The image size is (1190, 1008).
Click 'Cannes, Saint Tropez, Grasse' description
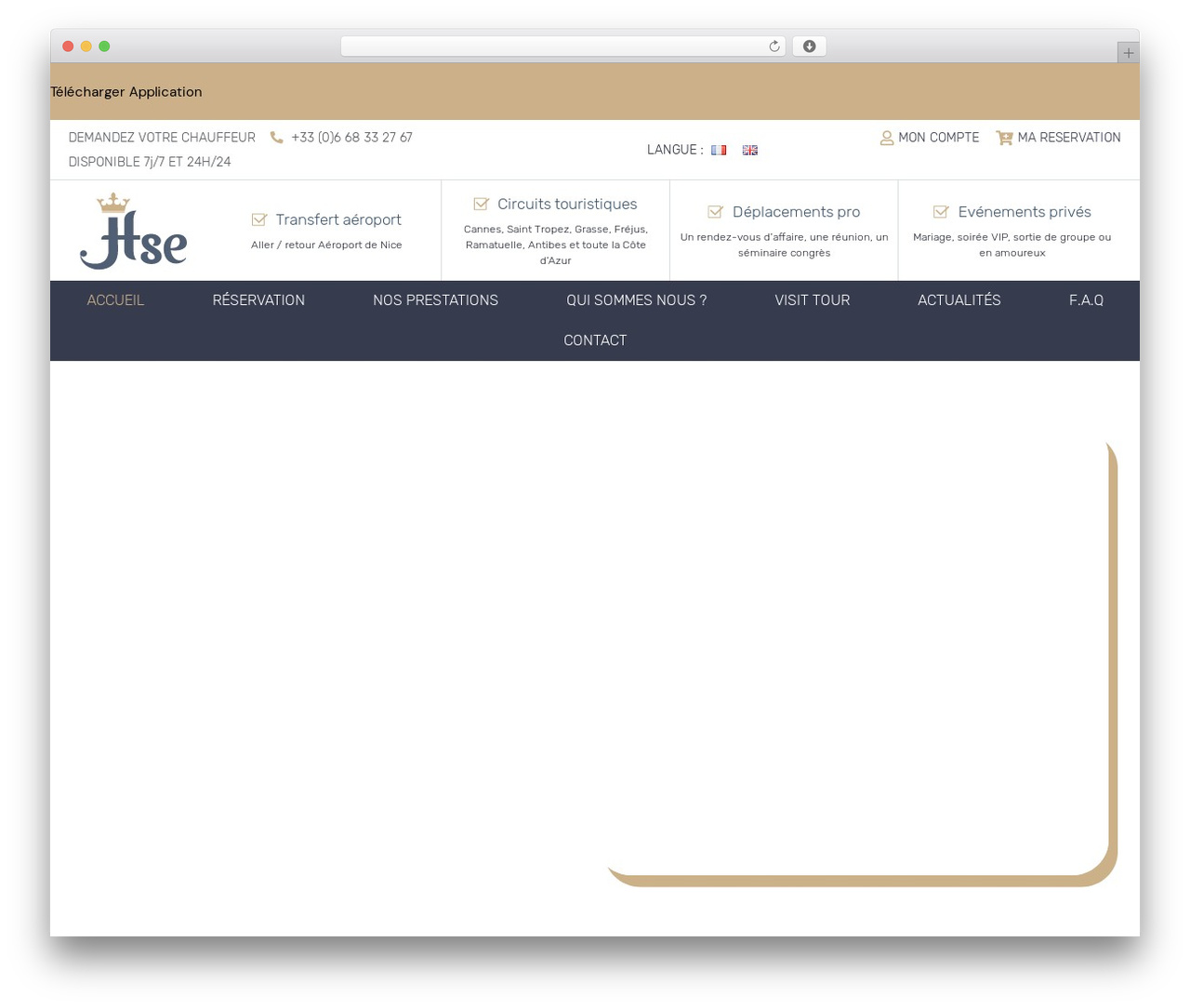pyautogui.click(x=556, y=245)
